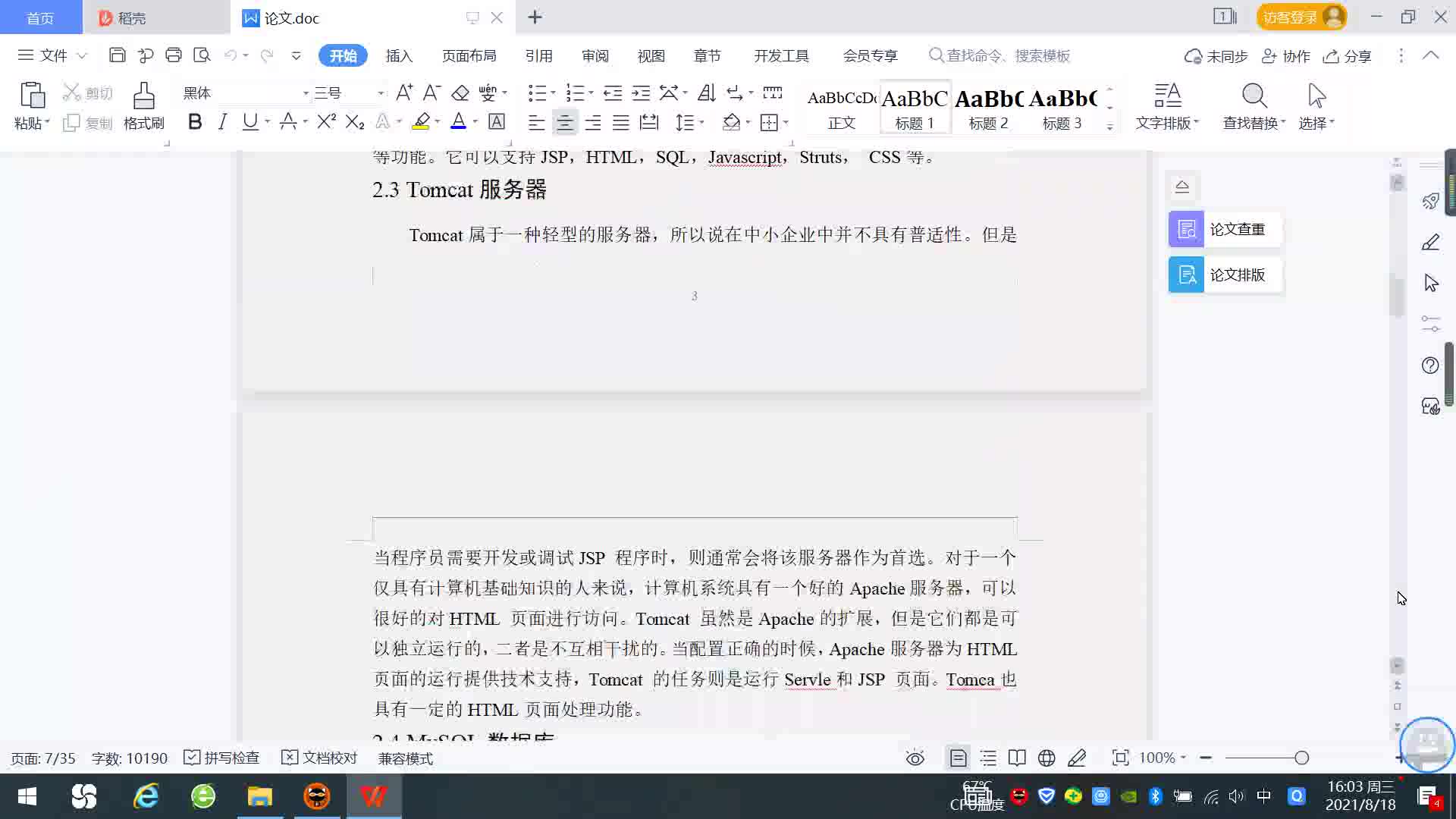The height and width of the screenshot is (819, 1456).
Task: Click 拼写检查 in the status bar
Action: click(x=222, y=758)
